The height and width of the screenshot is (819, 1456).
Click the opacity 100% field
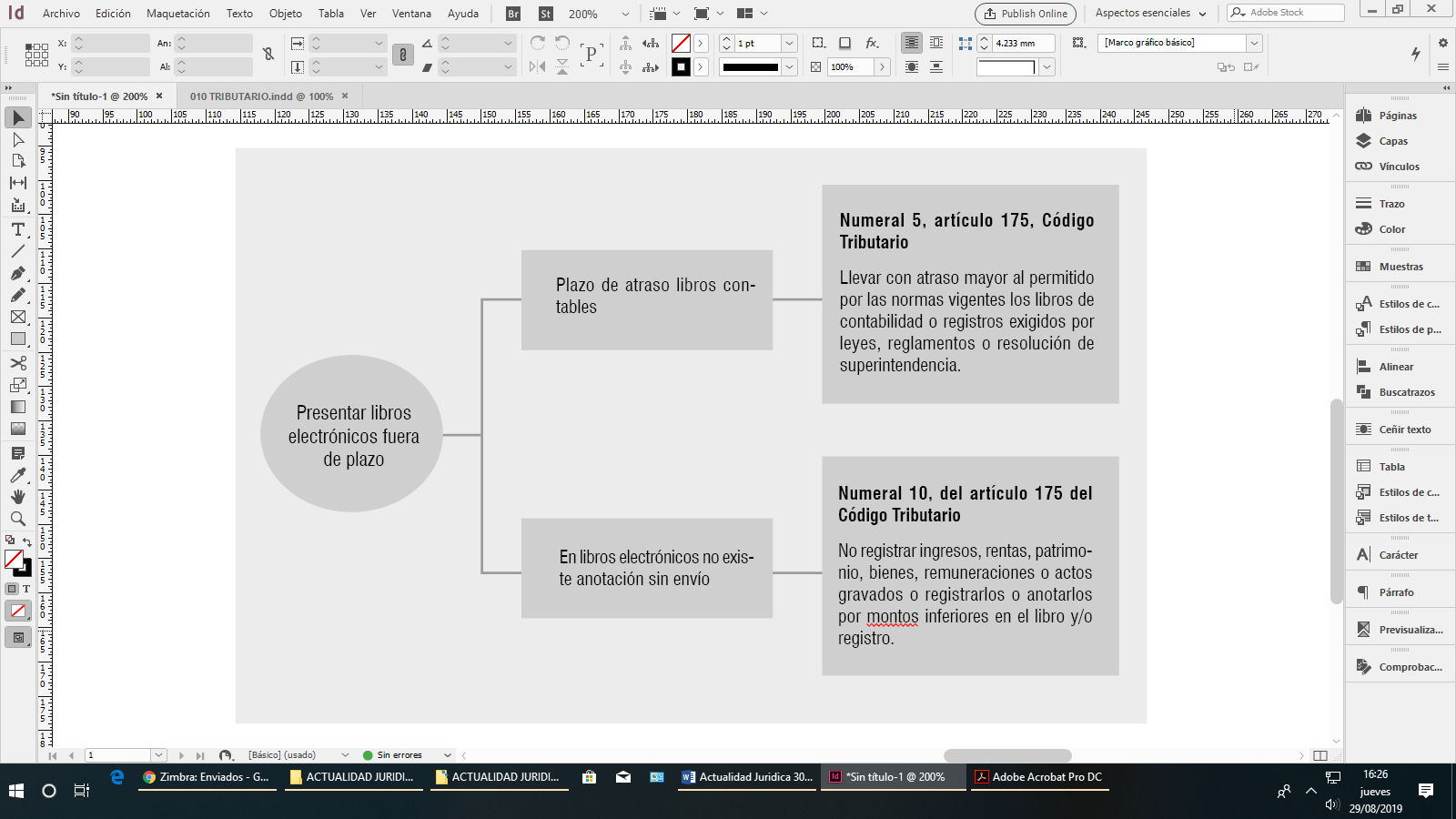(x=851, y=66)
